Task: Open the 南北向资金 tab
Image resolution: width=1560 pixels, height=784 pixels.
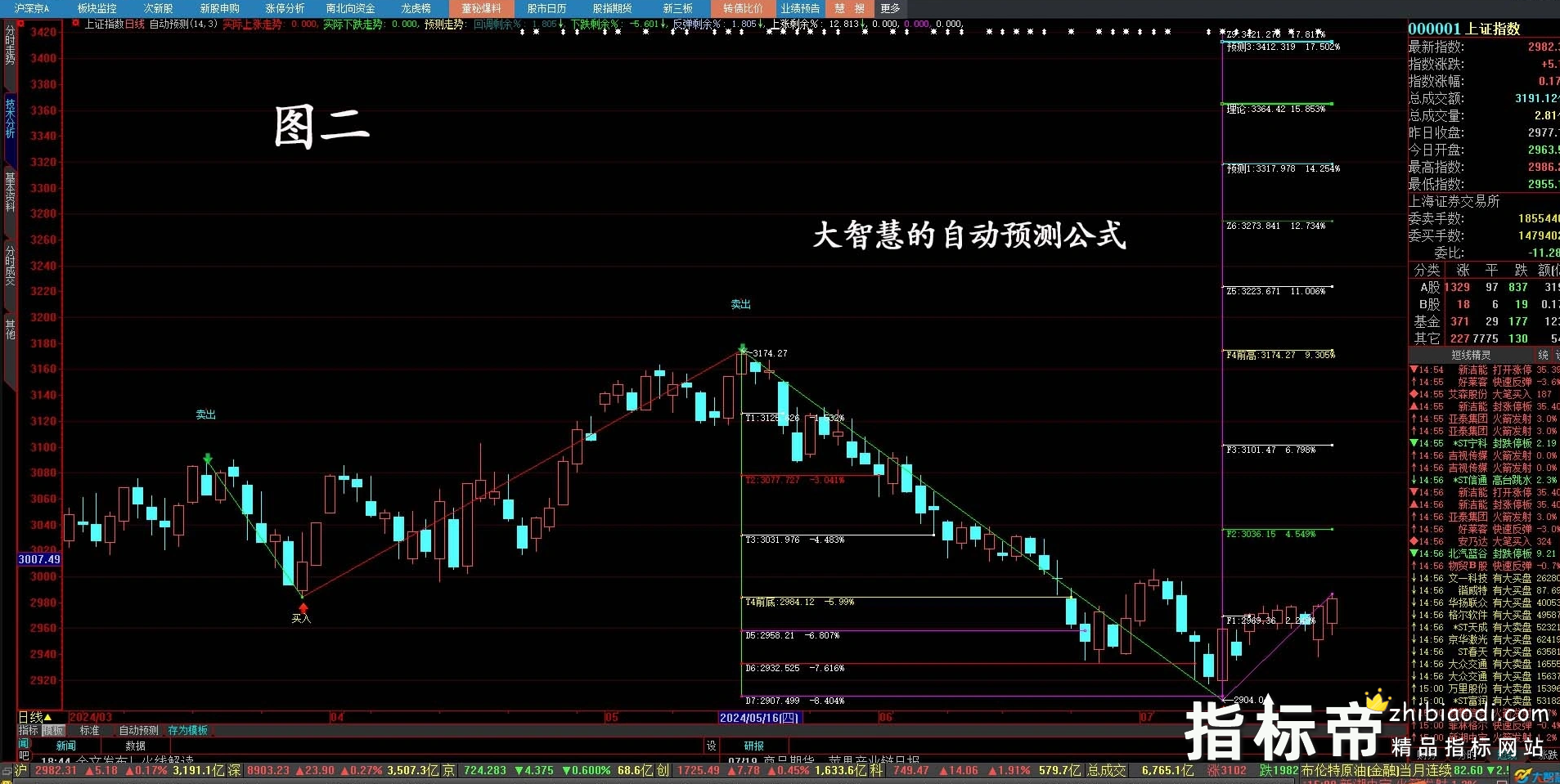Action: click(351, 8)
